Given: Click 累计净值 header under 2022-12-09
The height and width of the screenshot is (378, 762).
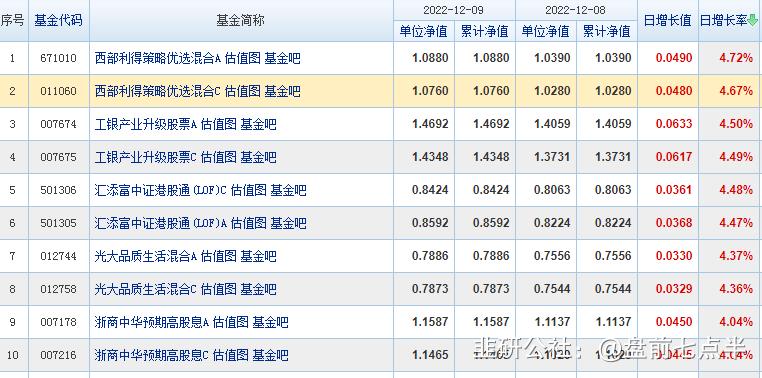Looking at the screenshot, I should pos(485,32).
